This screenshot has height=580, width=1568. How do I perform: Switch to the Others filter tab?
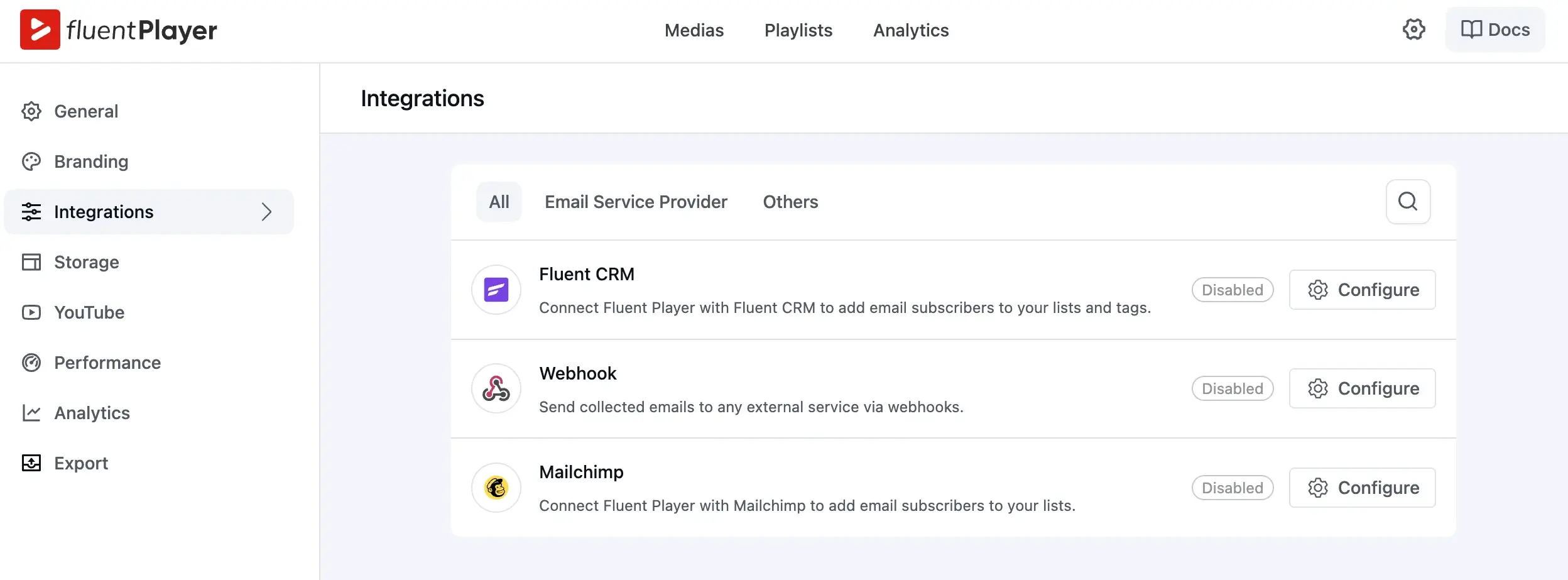(x=790, y=202)
